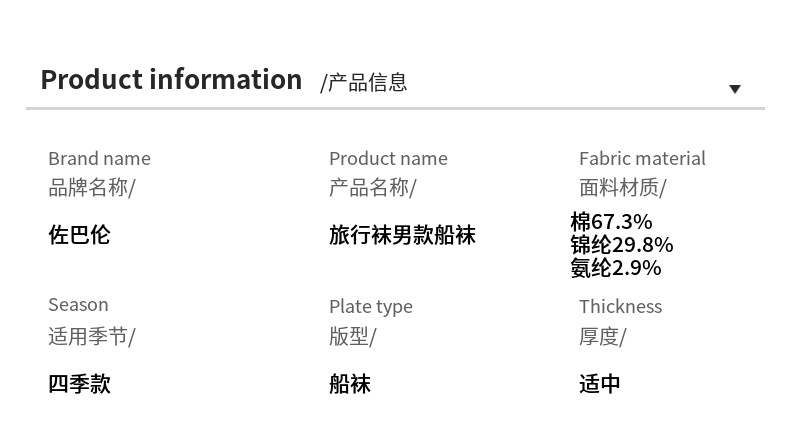Screen dimensions: 790x441
Task: Click the 产品信息 subtitle text
Action: point(364,83)
